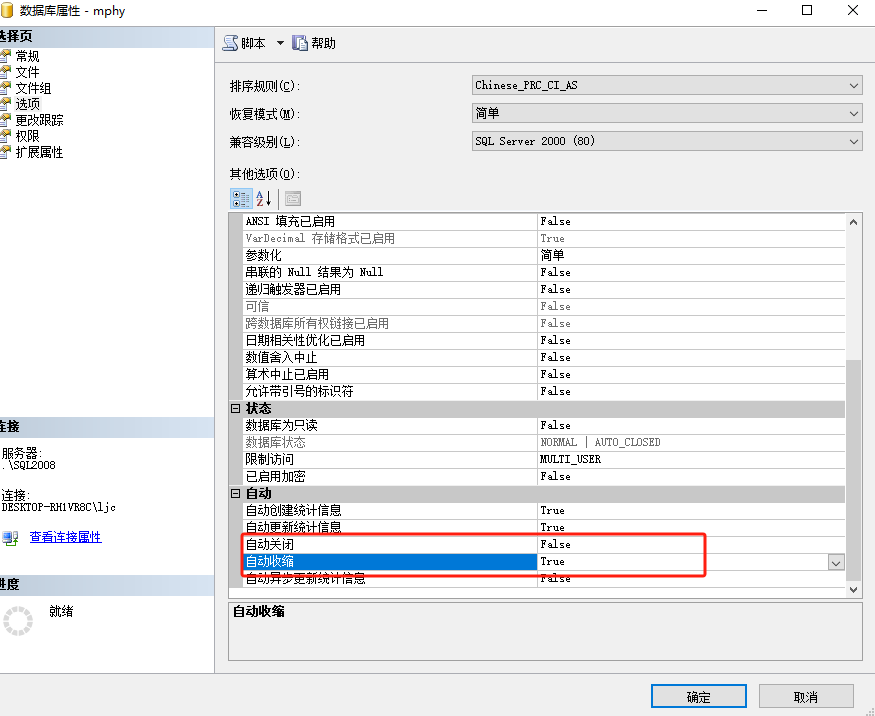Sort properties alphabetically with A-Z icon
Screen dimensions: 875x716
click(262, 198)
